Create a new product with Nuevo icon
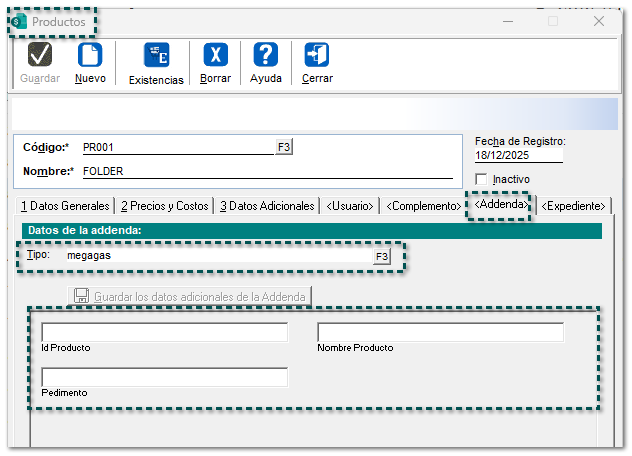Screen dimensions: 632x456 [x=90, y=55]
